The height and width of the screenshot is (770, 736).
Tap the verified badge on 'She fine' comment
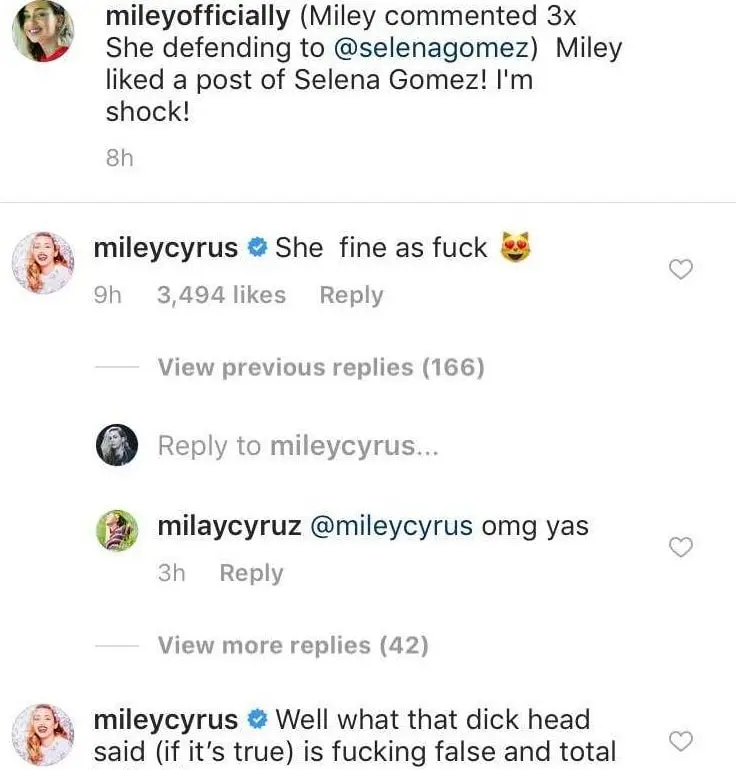coord(257,249)
